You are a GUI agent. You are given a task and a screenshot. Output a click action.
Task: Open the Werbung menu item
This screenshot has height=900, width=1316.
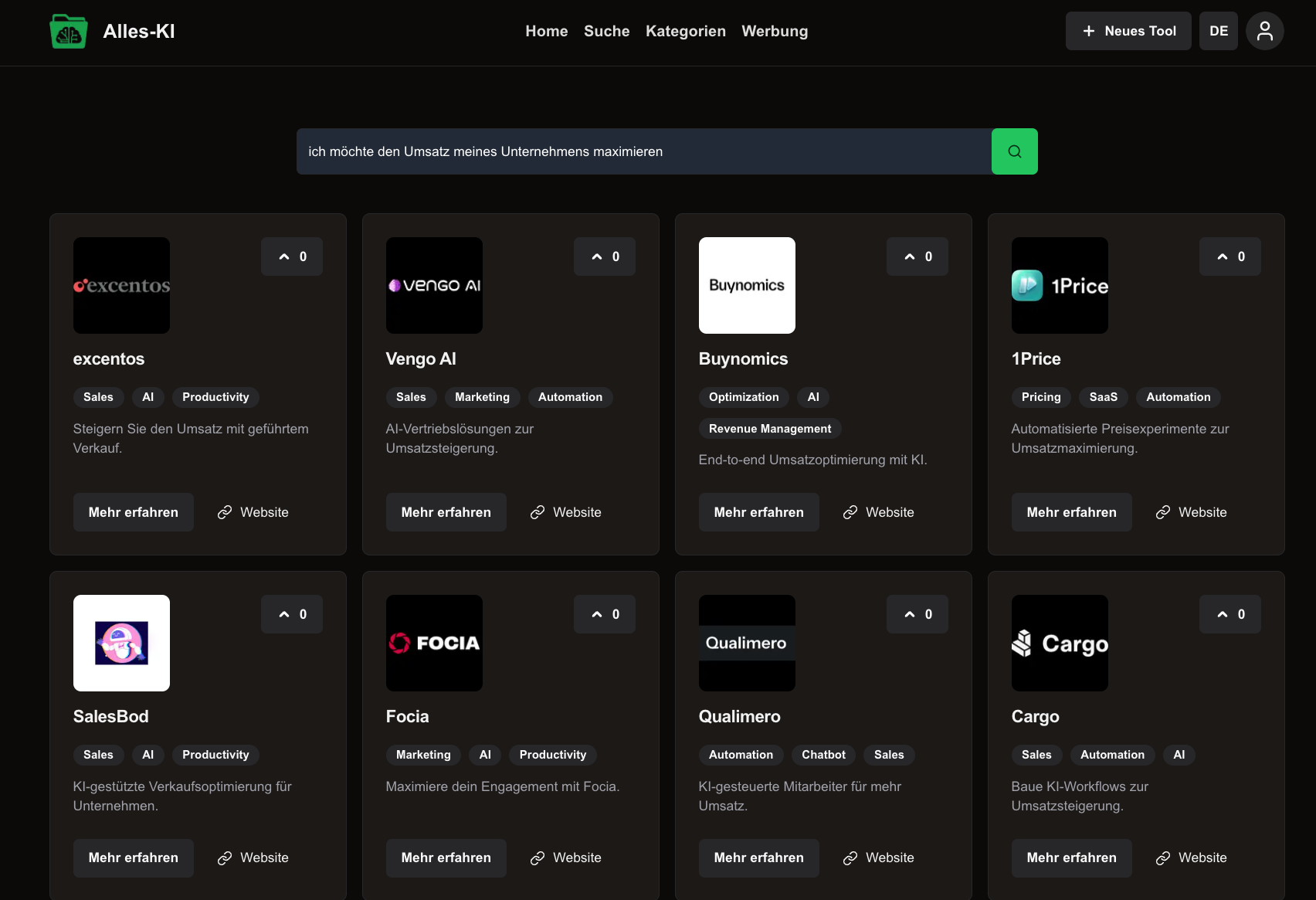[775, 31]
